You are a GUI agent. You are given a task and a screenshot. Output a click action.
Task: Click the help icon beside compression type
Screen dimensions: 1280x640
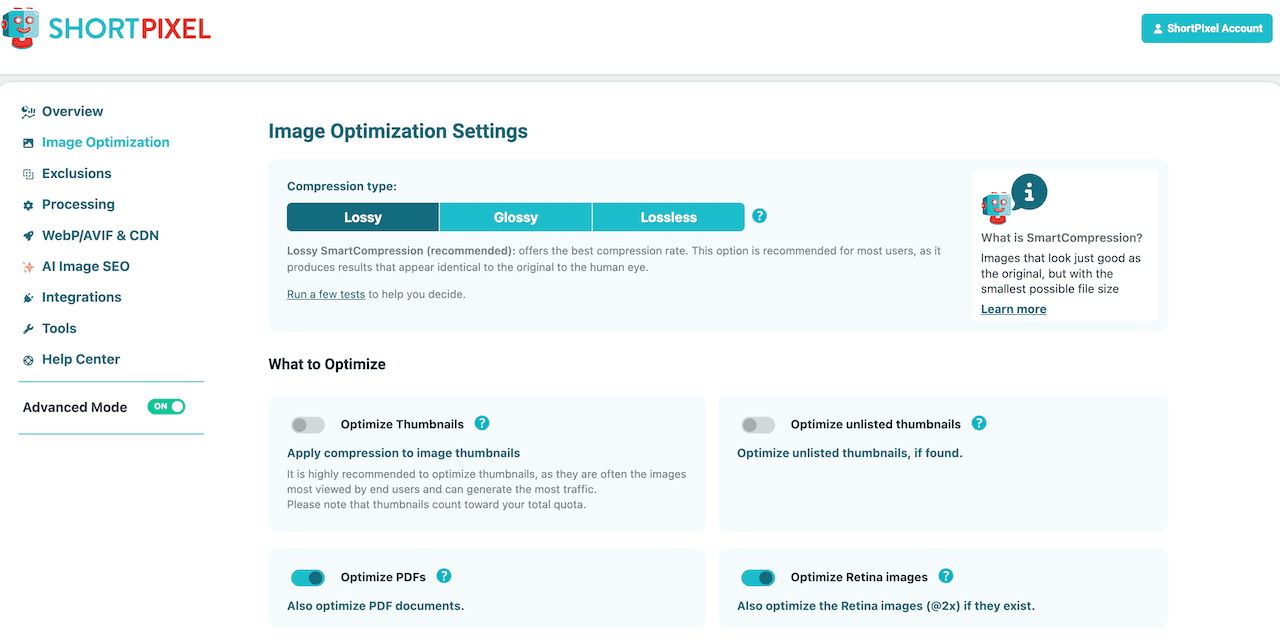click(759, 216)
